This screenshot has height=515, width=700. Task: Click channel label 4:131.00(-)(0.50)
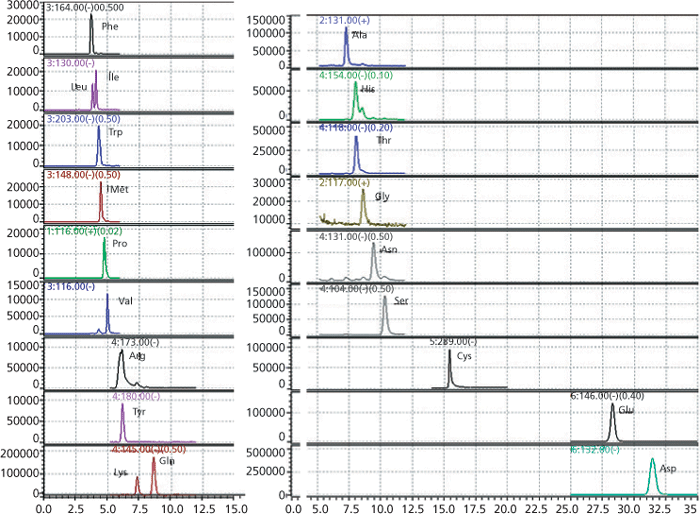pyautogui.click(x=356, y=237)
